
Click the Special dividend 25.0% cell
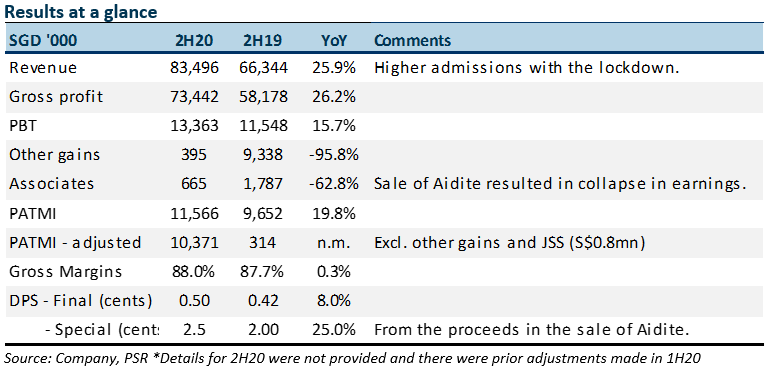tap(333, 329)
